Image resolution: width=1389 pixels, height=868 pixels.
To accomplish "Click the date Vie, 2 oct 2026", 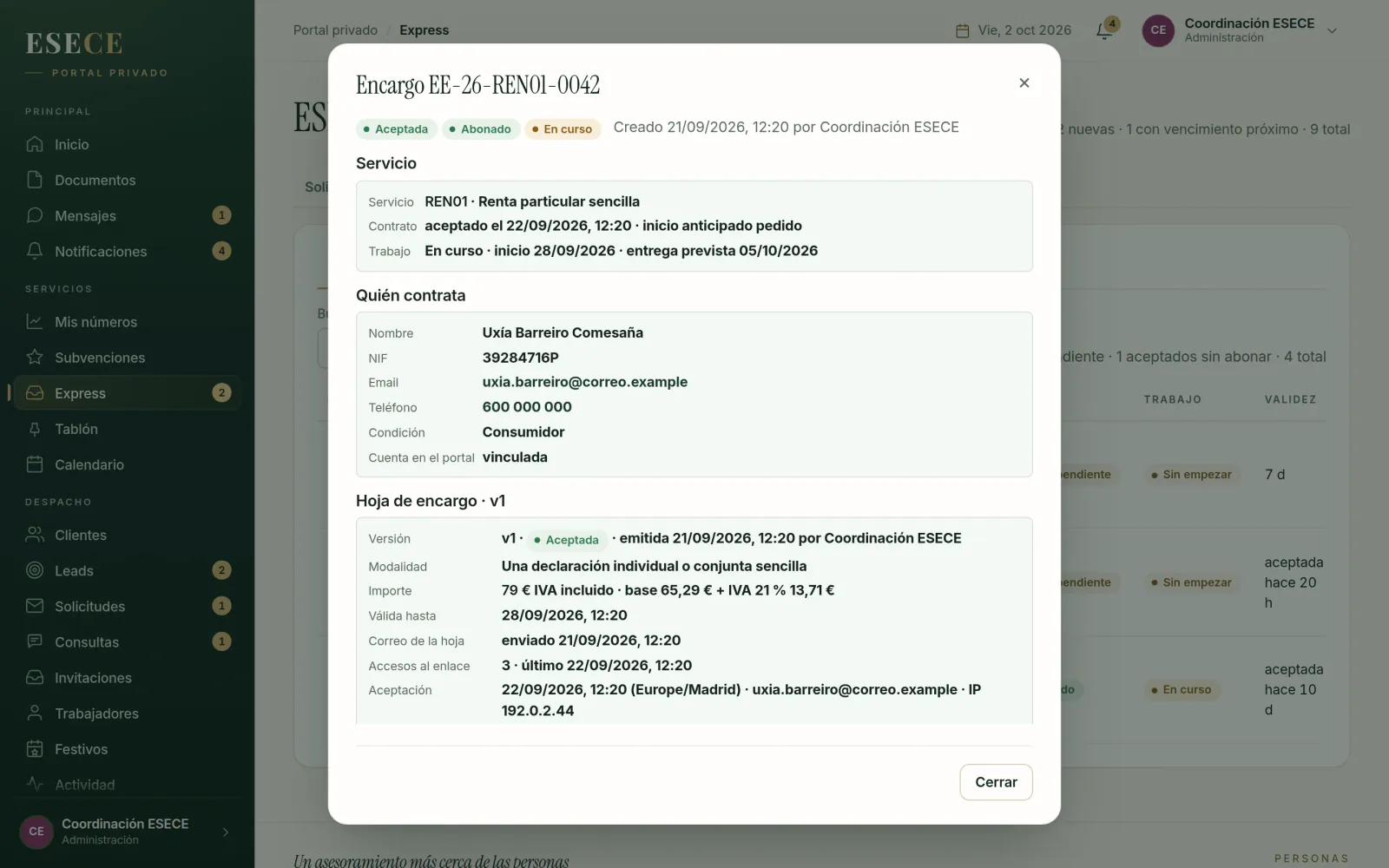I will point(1024,30).
